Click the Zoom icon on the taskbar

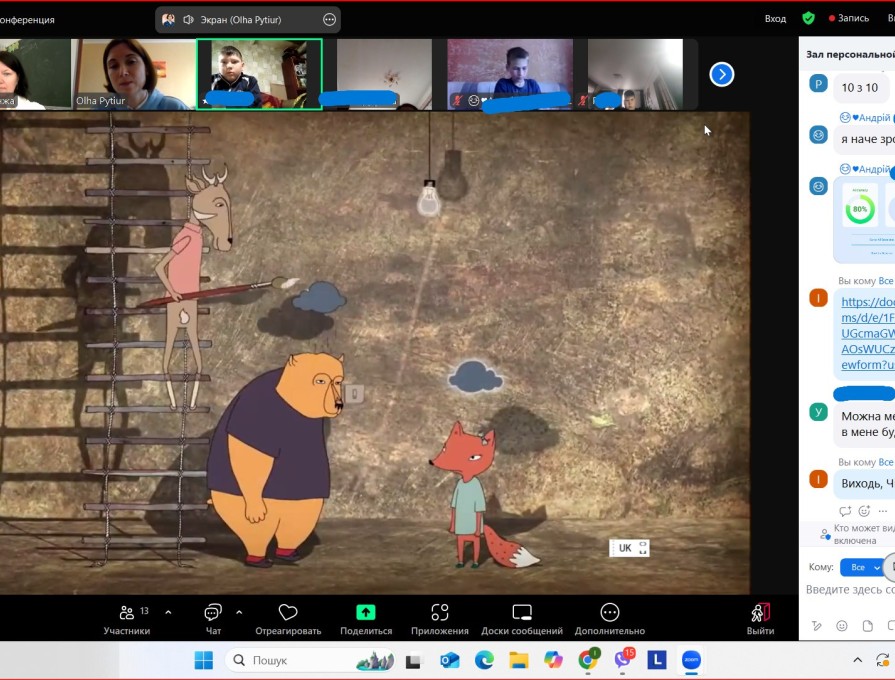click(x=691, y=661)
